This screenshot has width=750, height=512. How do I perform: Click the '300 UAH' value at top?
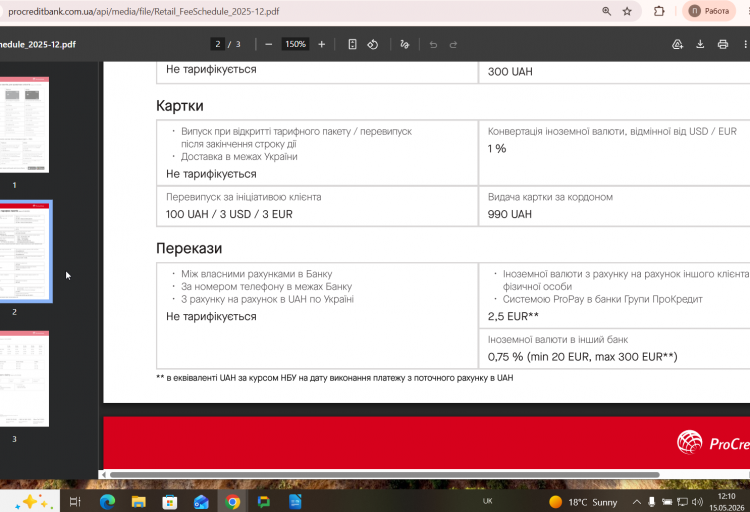click(510, 72)
